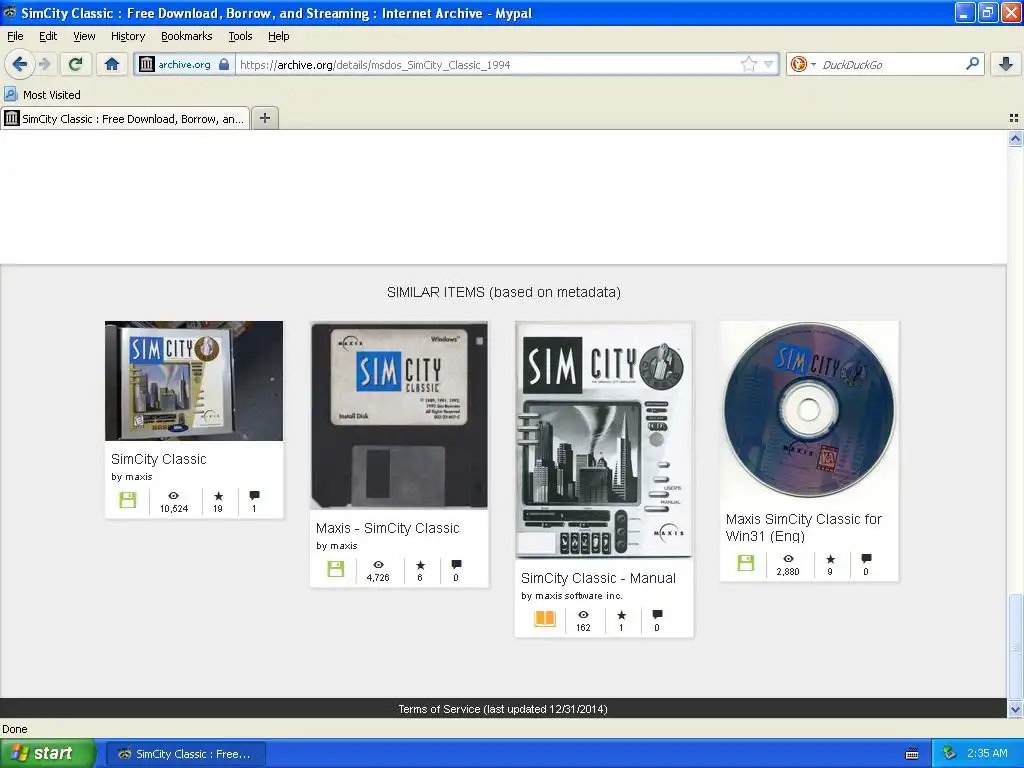Click reviews comment icon on Manual card
The image size is (1024, 768).
pyautogui.click(x=657, y=615)
